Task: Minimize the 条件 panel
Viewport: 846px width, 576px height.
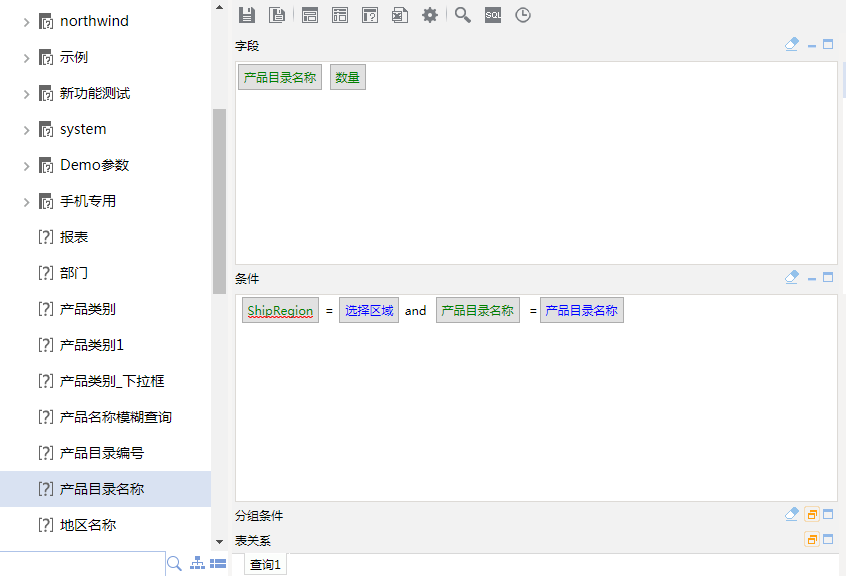Action: [811, 279]
